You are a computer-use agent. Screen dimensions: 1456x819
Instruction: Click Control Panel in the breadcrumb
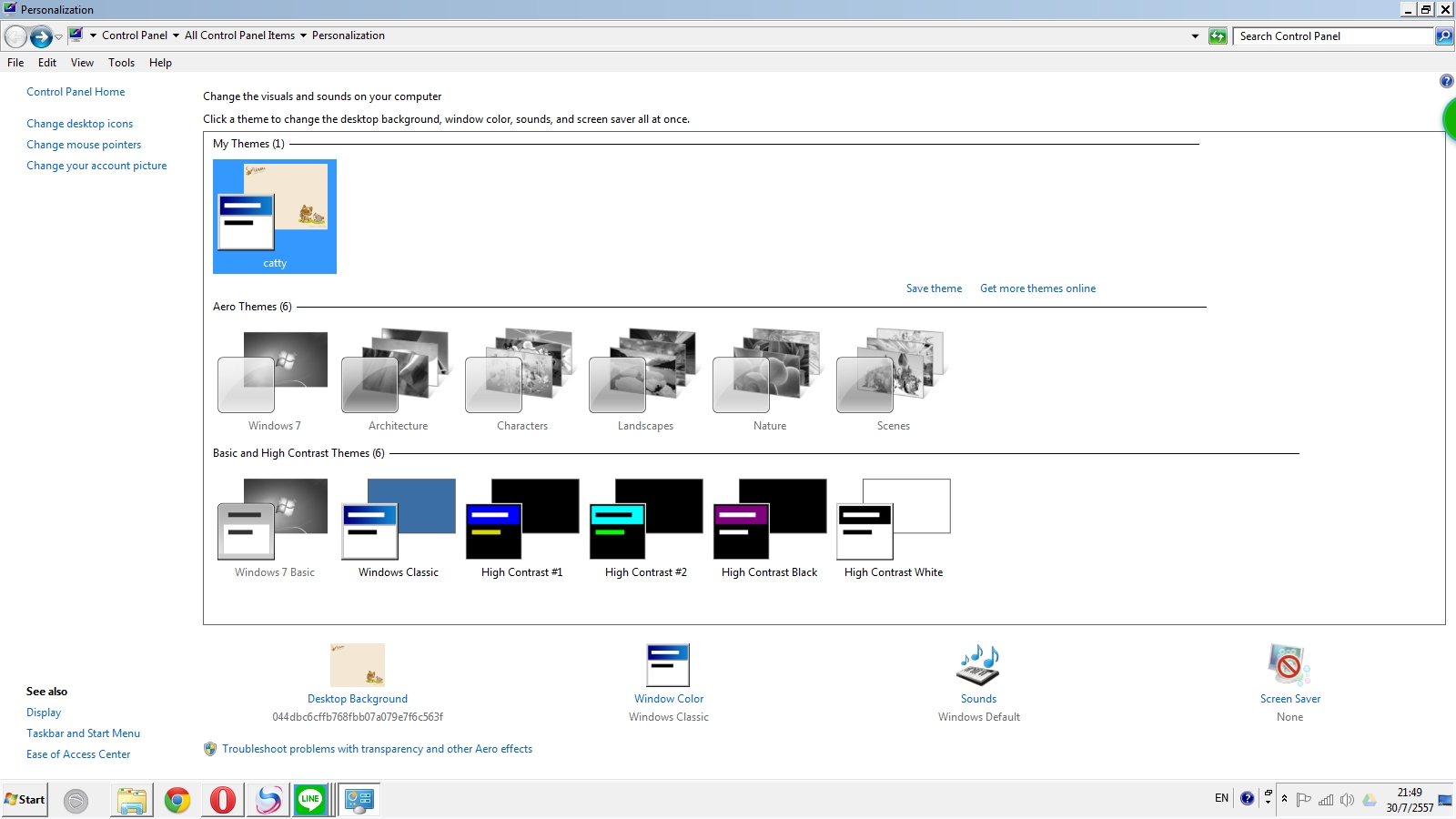point(135,35)
